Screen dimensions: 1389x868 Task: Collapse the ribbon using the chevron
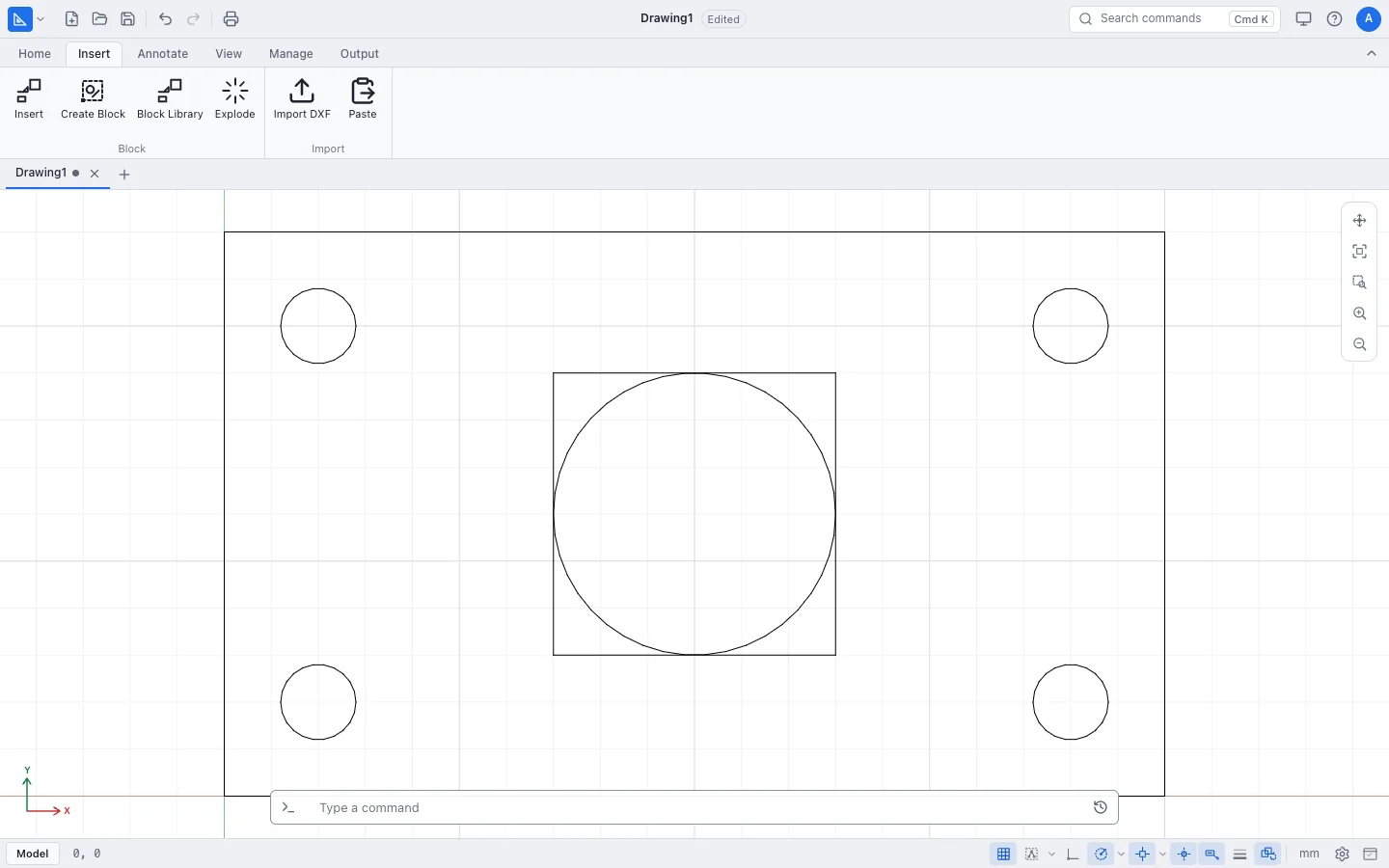click(1371, 54)
